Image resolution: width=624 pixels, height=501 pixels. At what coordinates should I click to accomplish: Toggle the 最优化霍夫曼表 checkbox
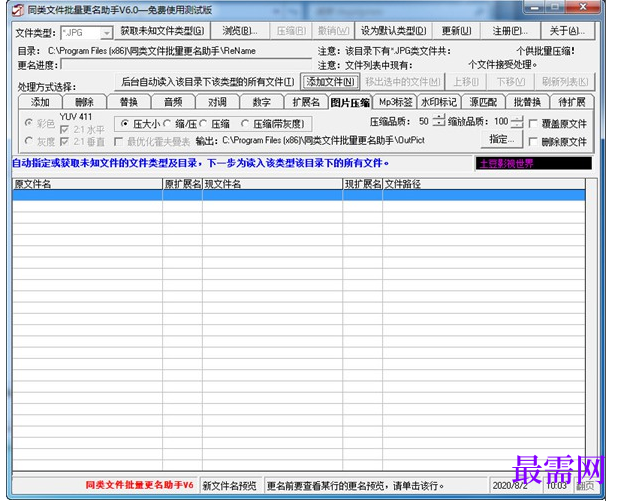click(x=118, y=142)
